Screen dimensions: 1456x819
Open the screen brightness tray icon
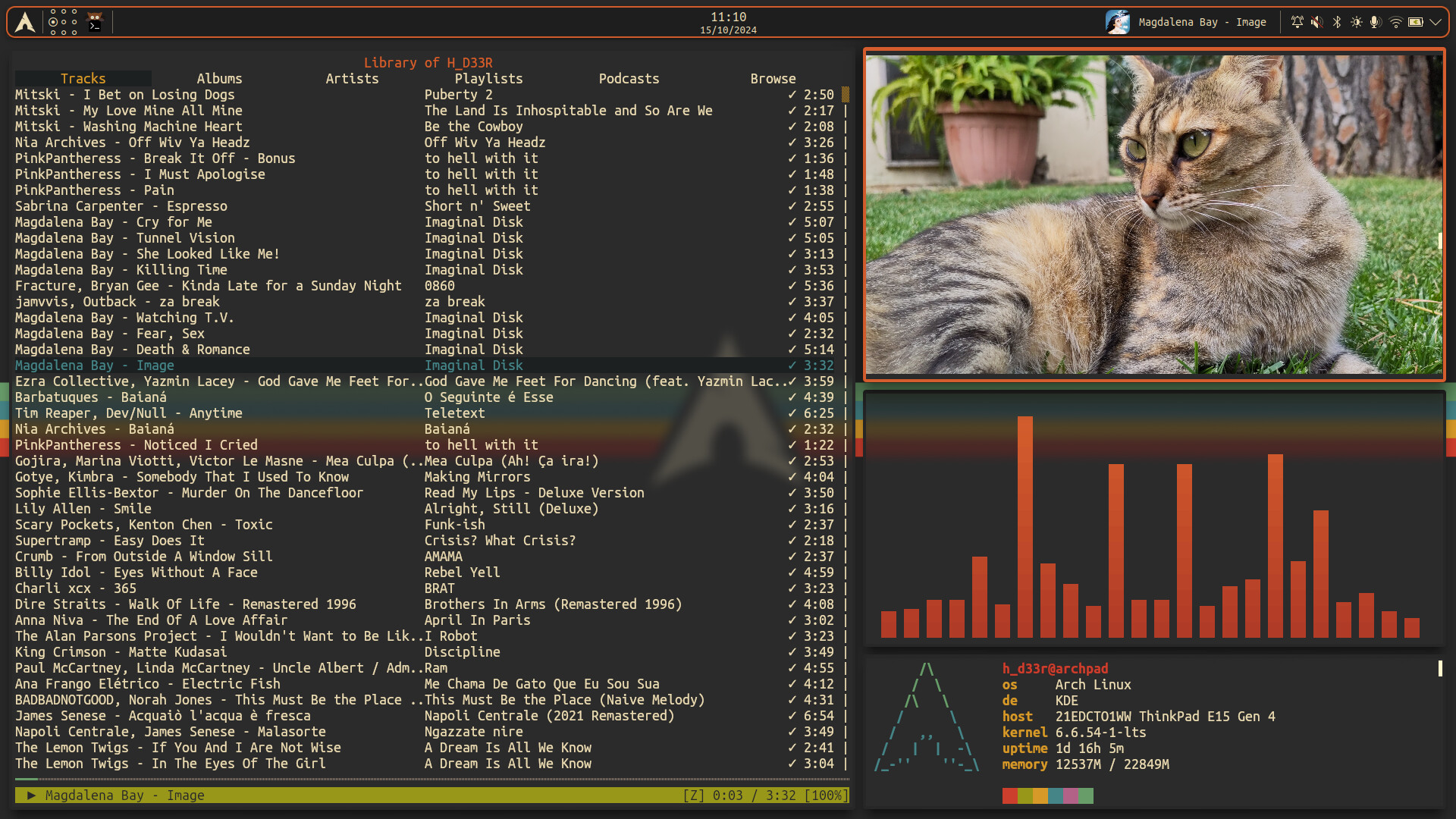[x=1357, y=22]
